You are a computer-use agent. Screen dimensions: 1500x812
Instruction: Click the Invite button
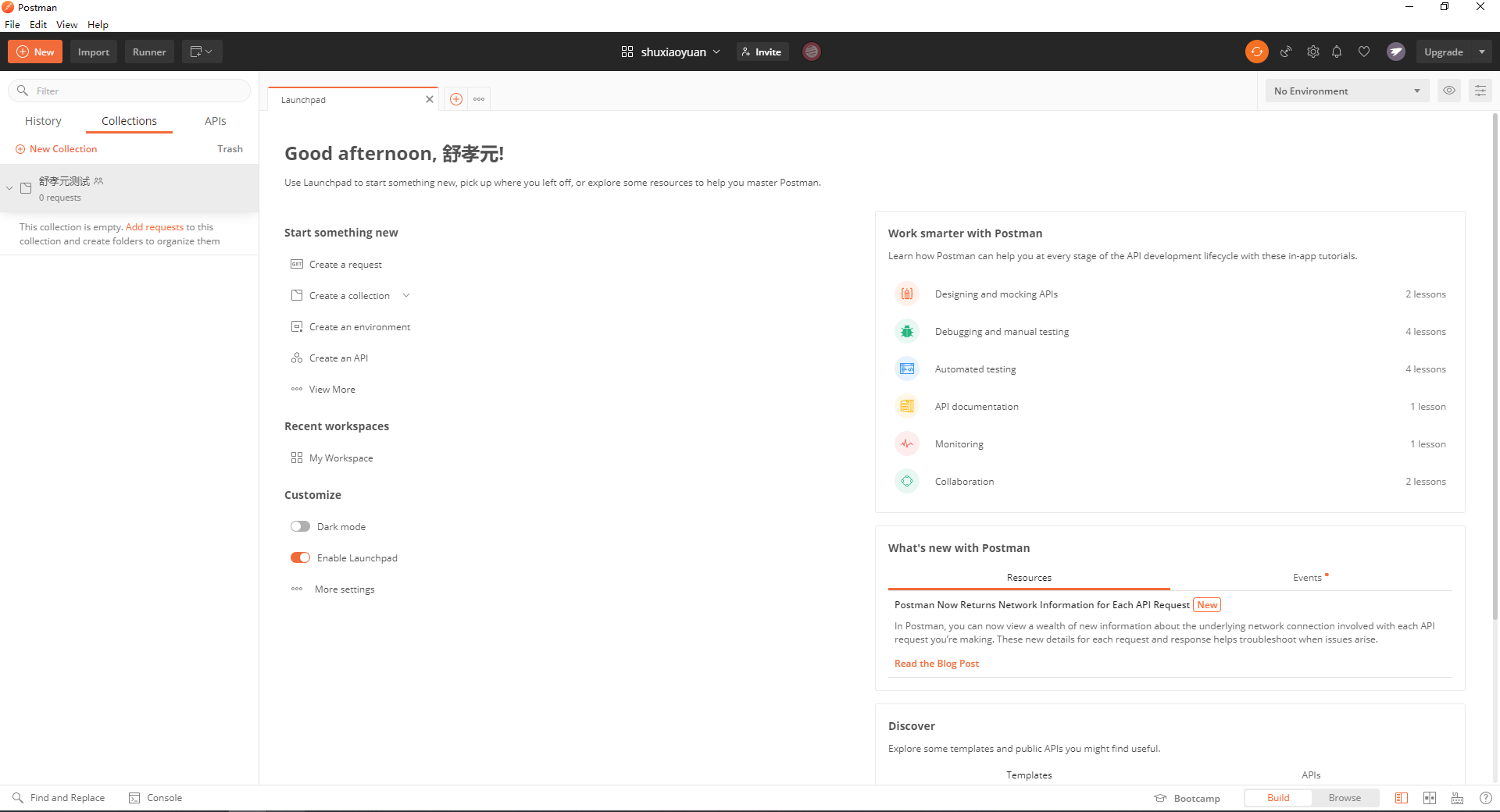click(762, 52)
